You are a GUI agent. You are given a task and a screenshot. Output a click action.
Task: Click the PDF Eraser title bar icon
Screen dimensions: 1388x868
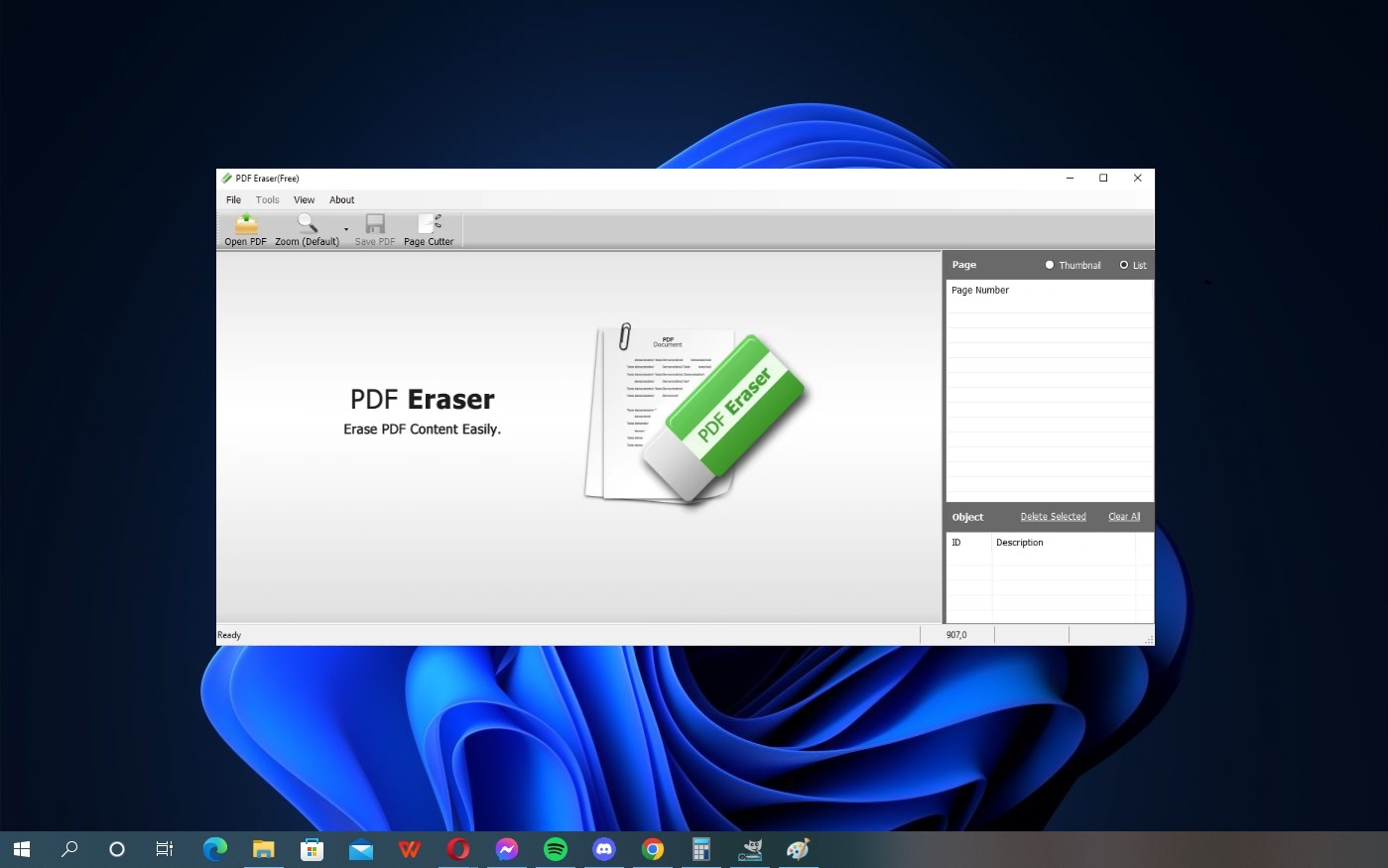pyautogui.click(x=226, y=179)
